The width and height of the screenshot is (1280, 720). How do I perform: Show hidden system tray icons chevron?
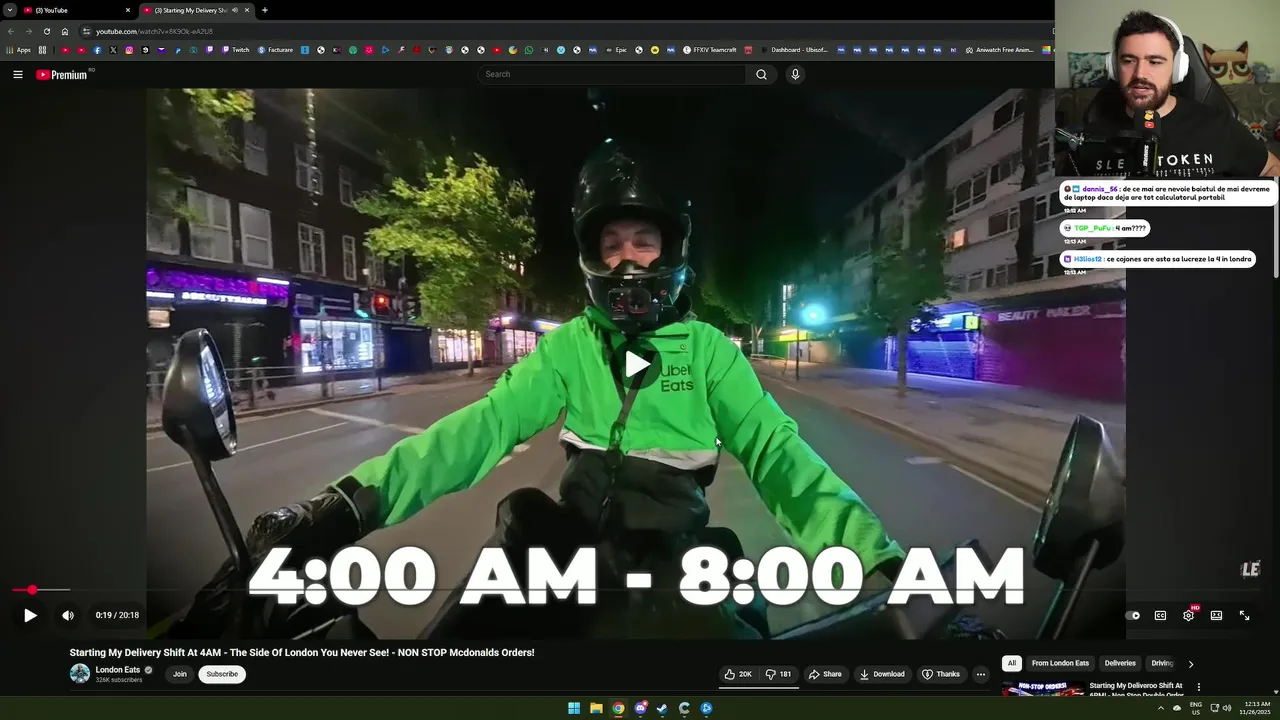(x=1160, y=708)
